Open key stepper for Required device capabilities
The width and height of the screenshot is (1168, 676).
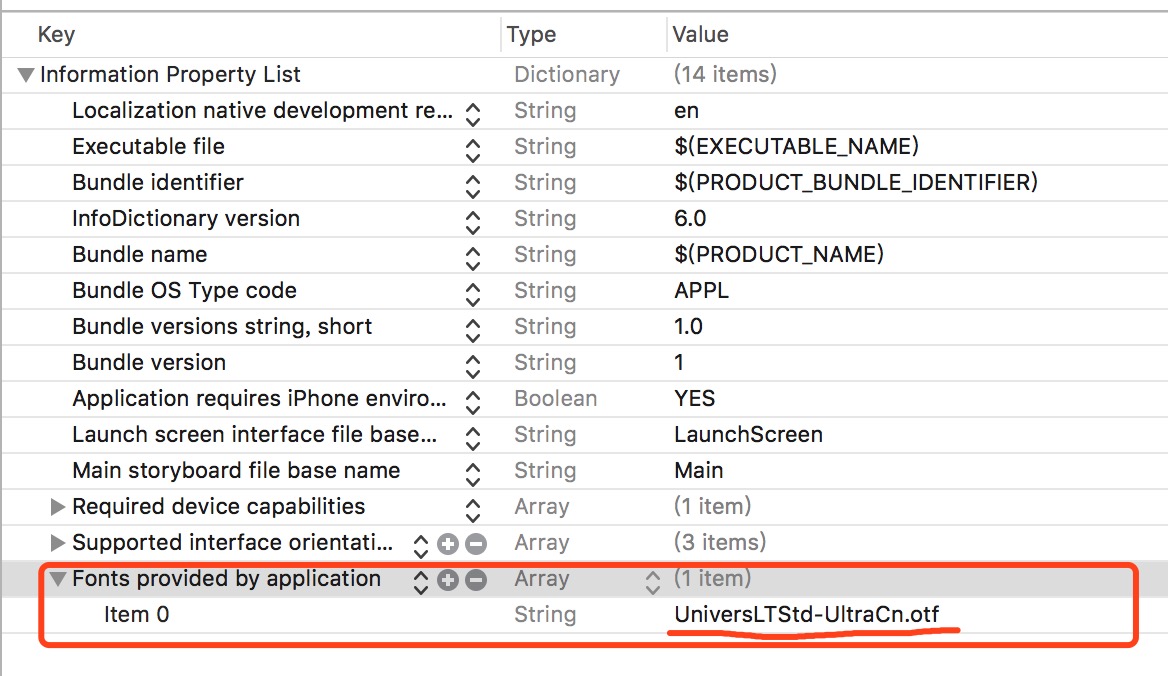click(x=472, y=510)
